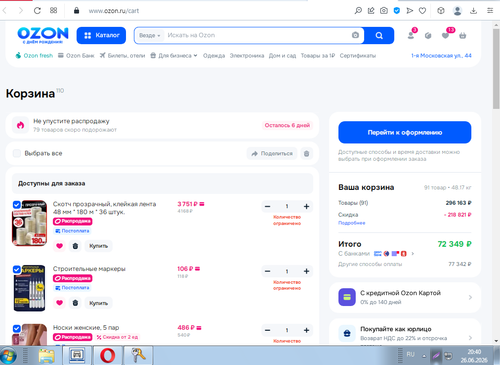Open the Каталог menu
Screen dimensions: 500x365
(x=101, y=35)
